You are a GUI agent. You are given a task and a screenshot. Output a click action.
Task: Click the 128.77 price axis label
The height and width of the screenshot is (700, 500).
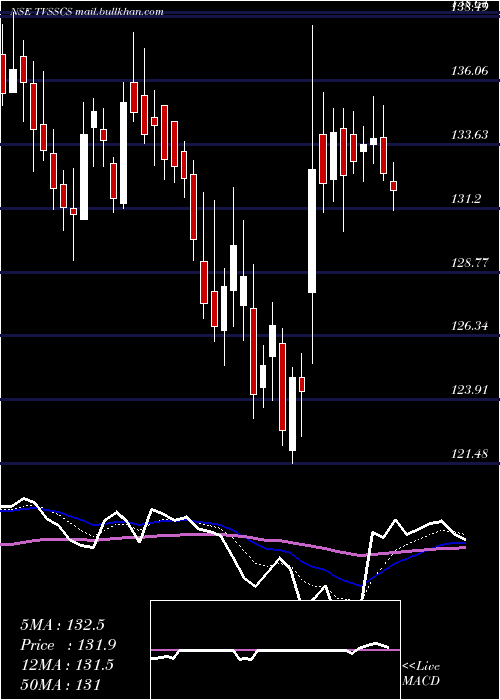(x=470, y=262)
